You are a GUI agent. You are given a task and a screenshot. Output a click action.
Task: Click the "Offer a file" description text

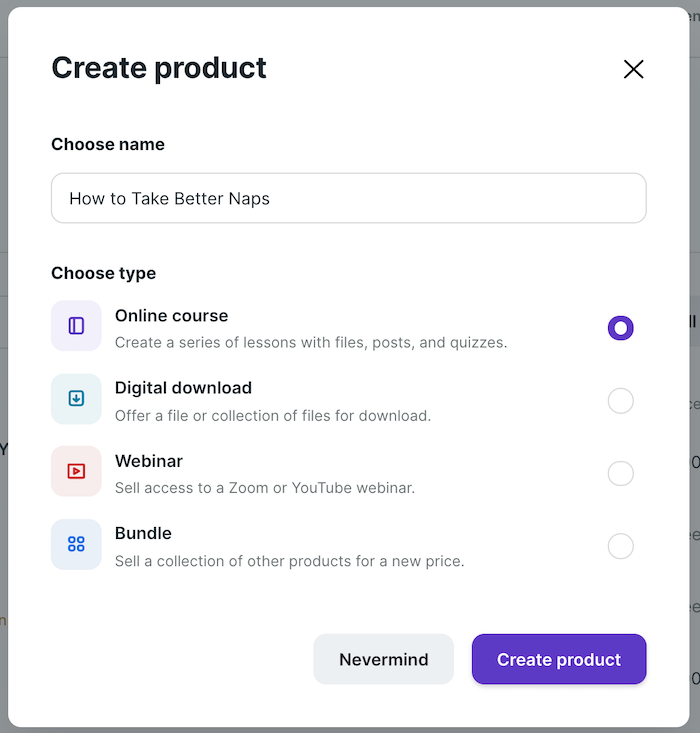(272, 415)
